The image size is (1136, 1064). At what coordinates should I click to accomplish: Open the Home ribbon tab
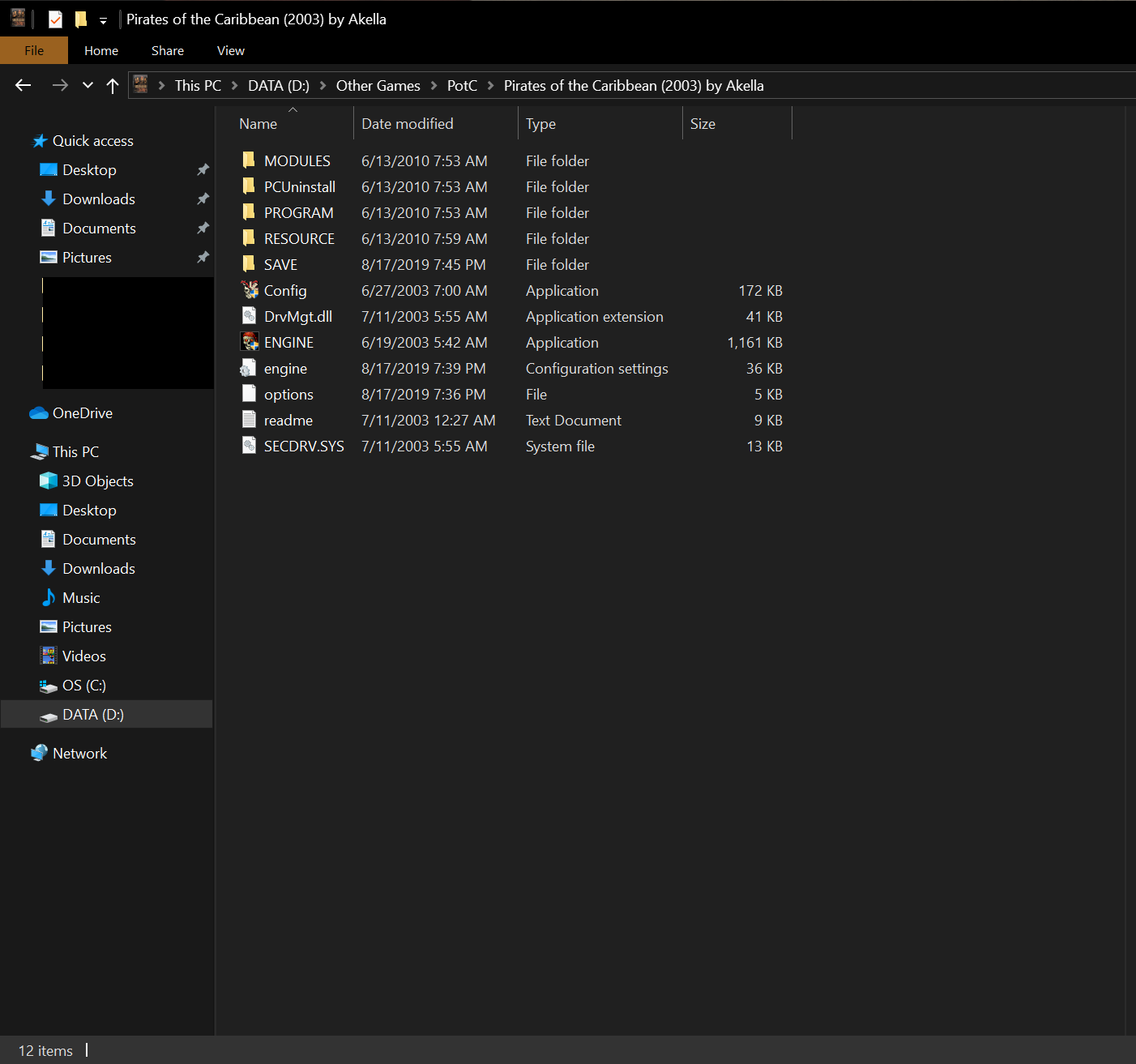[101, 50]
